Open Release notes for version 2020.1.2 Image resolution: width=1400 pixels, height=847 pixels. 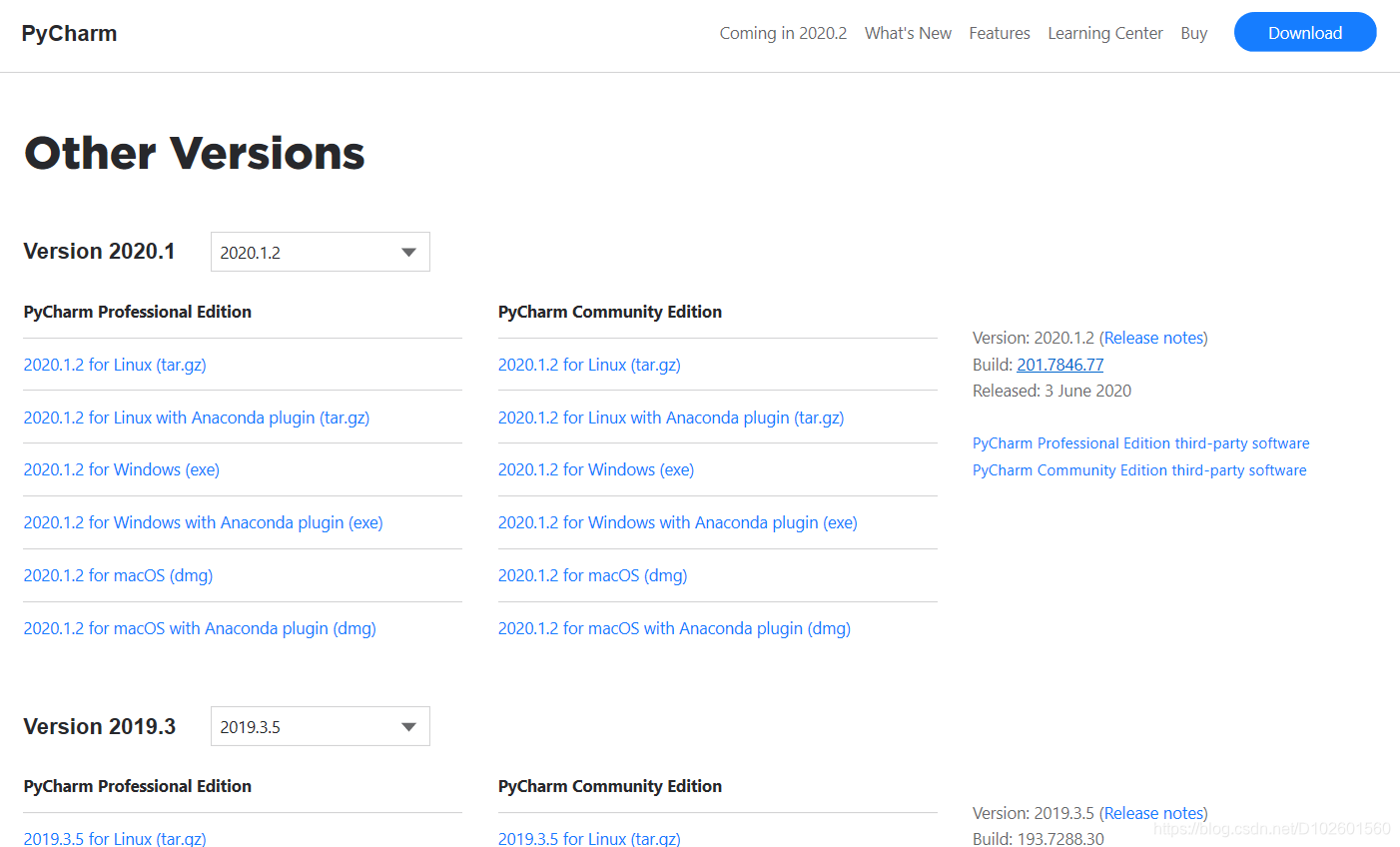1153,338
